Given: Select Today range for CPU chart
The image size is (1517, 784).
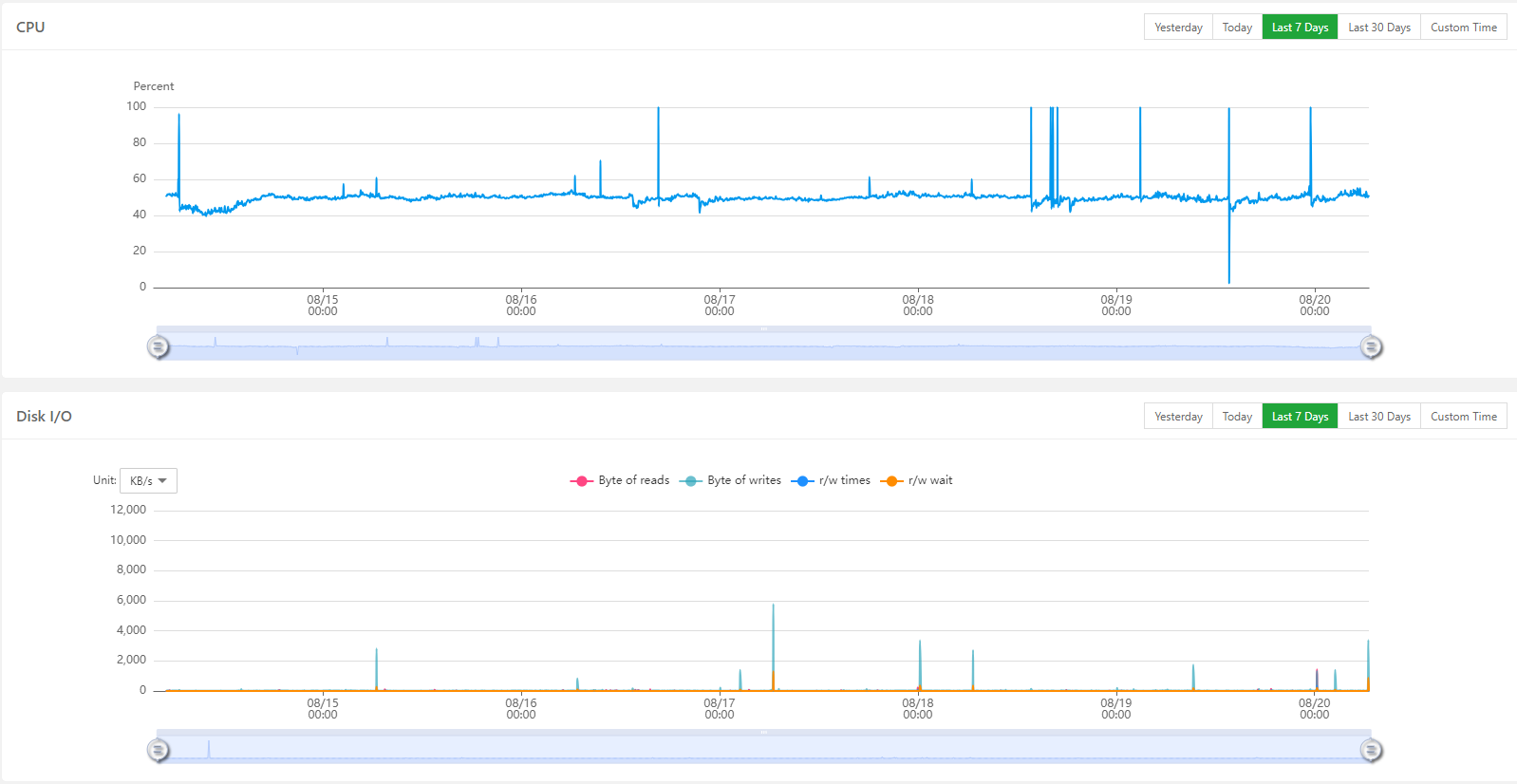Looking at the screenshot, I should point(1237,28).
